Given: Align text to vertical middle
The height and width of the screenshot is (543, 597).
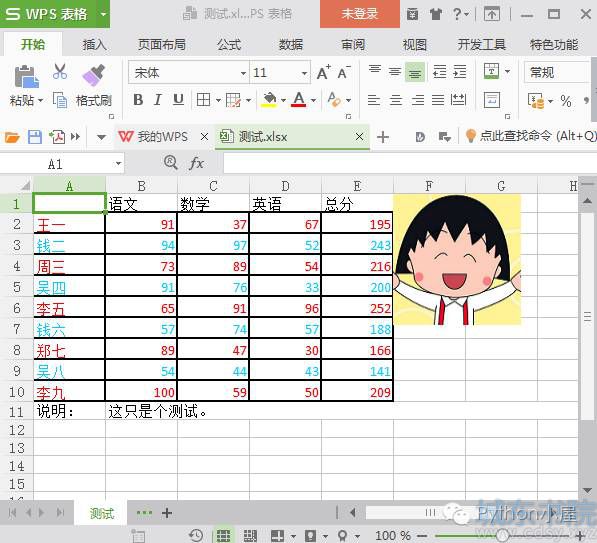Looking at the screenshot, I should [x=395, y=72].
